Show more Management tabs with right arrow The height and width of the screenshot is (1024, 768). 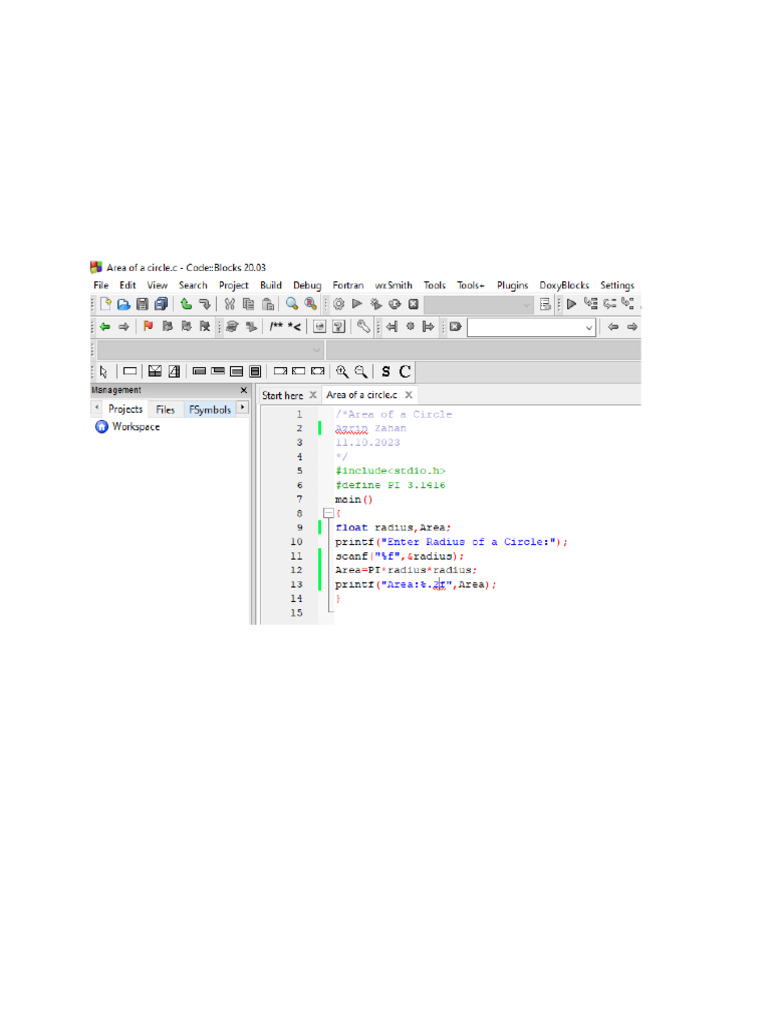(x=242, y=408)
